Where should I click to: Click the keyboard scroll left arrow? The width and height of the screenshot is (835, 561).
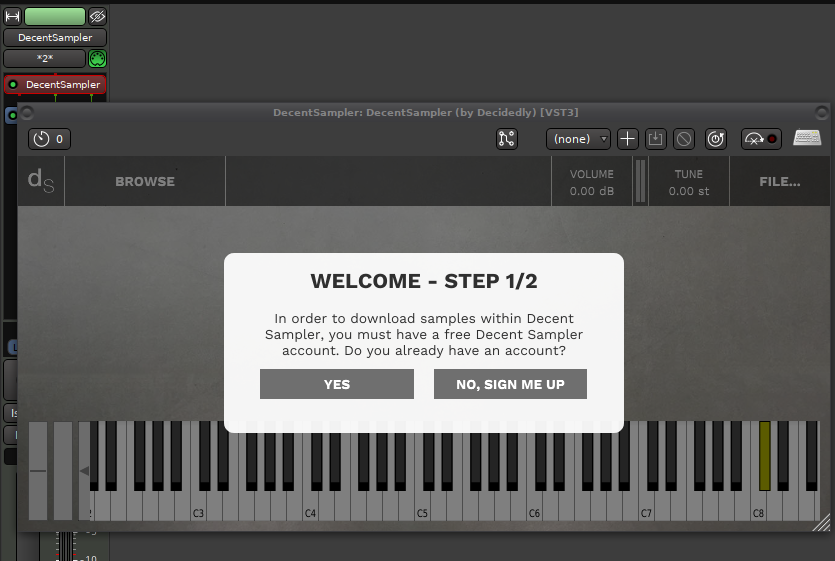point(84,471)
